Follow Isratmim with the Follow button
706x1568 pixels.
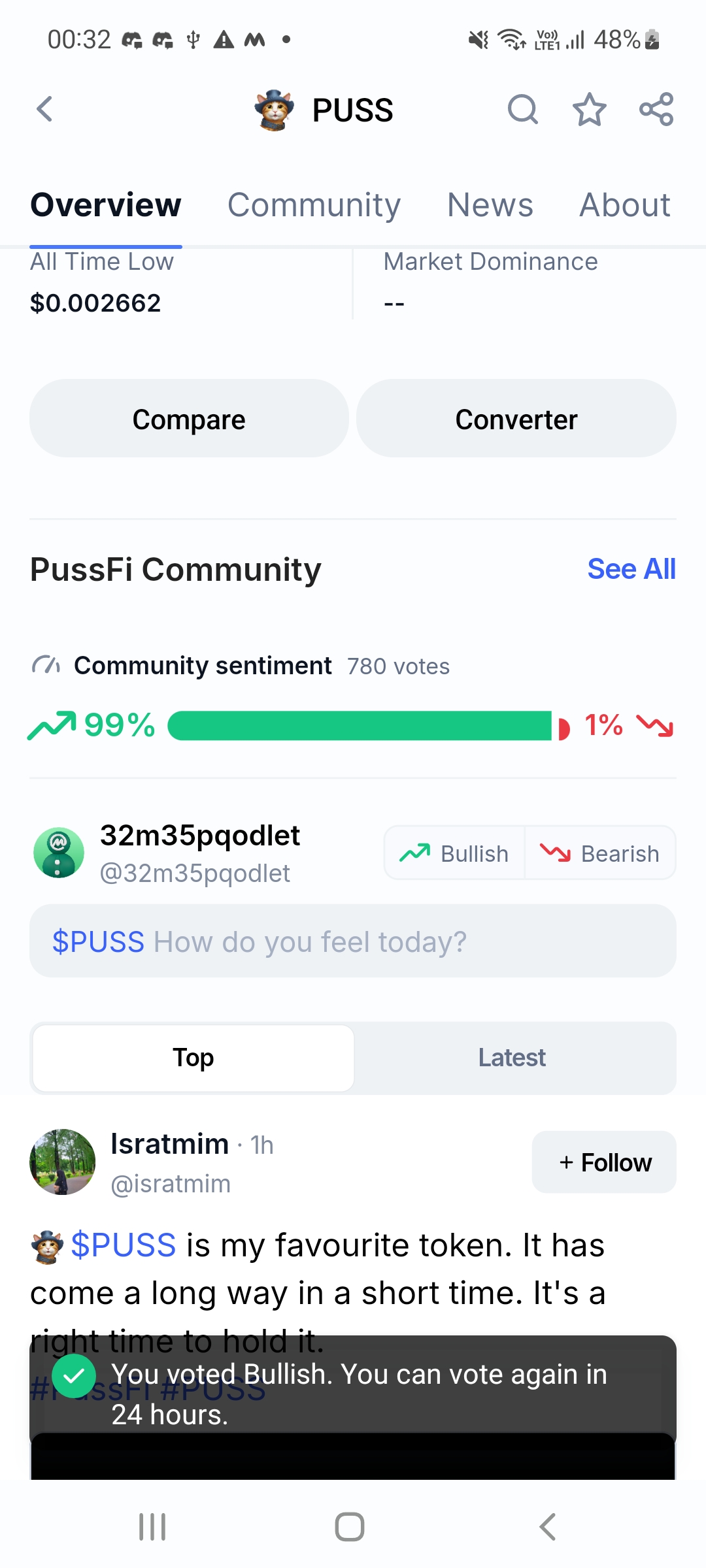(604, 1162)
